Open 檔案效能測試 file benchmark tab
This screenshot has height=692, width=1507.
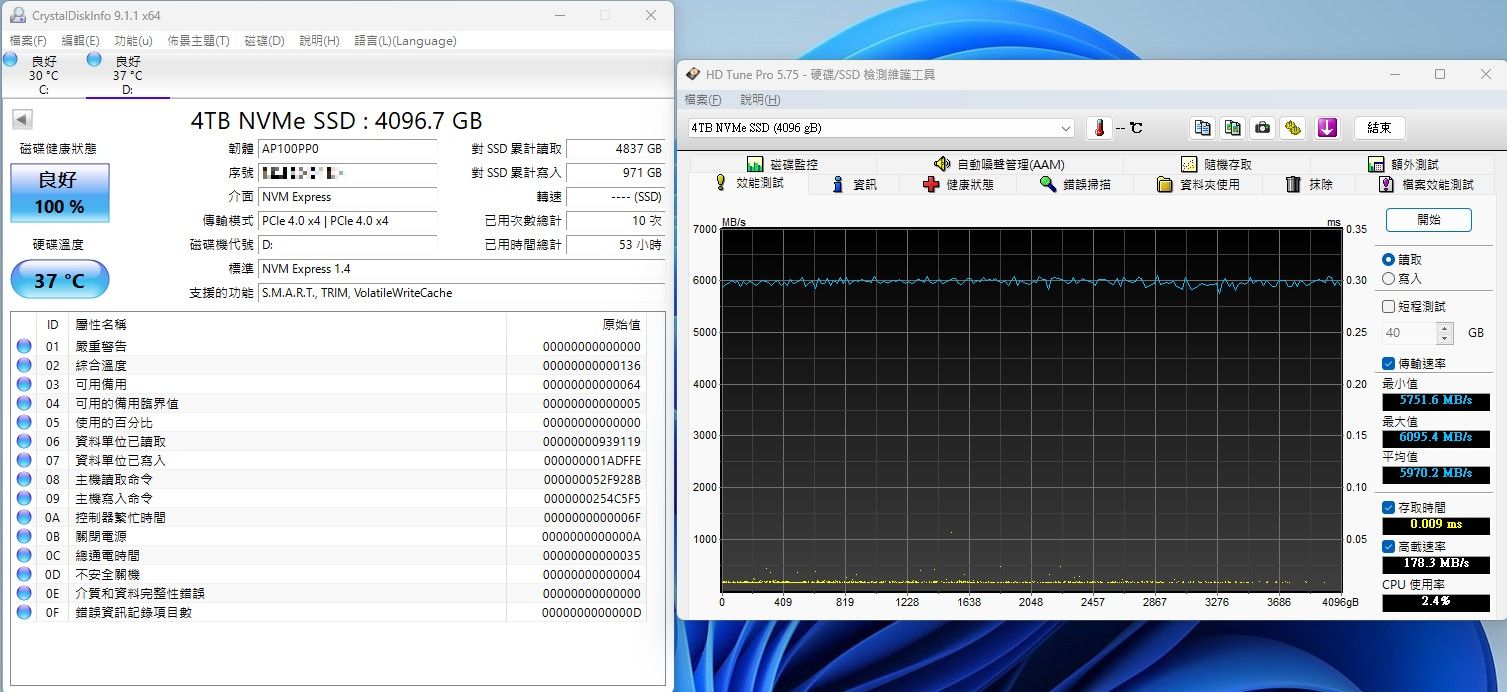point(1425,185)
